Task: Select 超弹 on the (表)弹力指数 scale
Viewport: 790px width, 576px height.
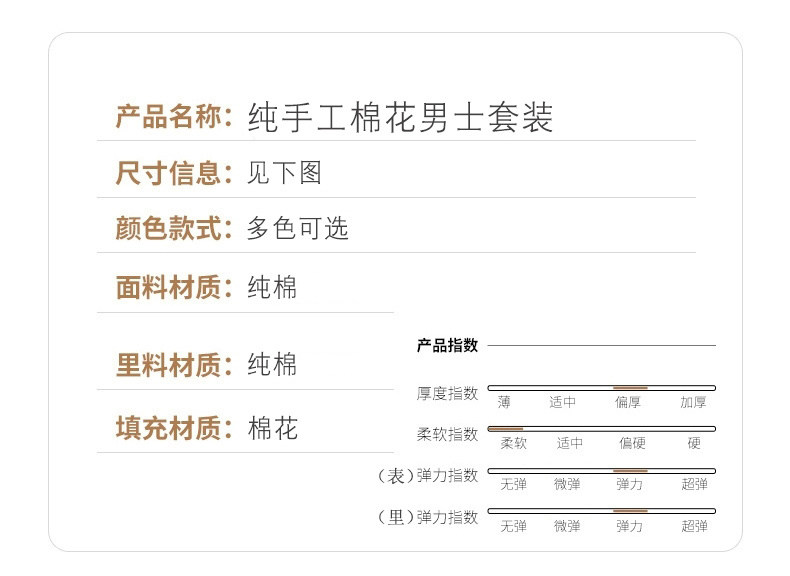Action: click(694, 484)
